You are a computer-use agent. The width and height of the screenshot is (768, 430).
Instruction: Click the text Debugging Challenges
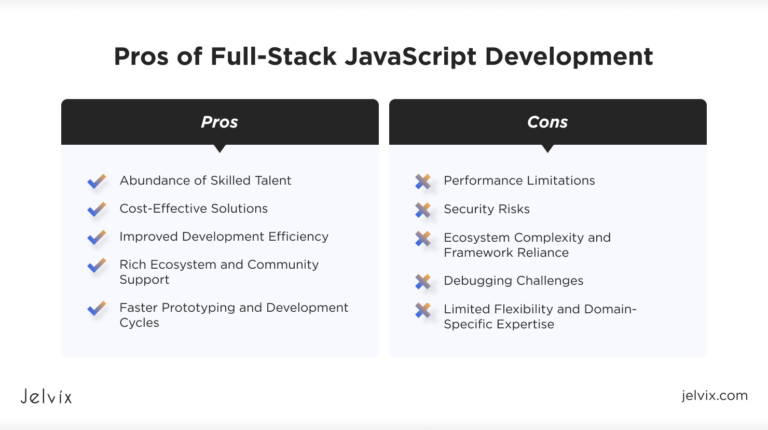click(513, 281)
